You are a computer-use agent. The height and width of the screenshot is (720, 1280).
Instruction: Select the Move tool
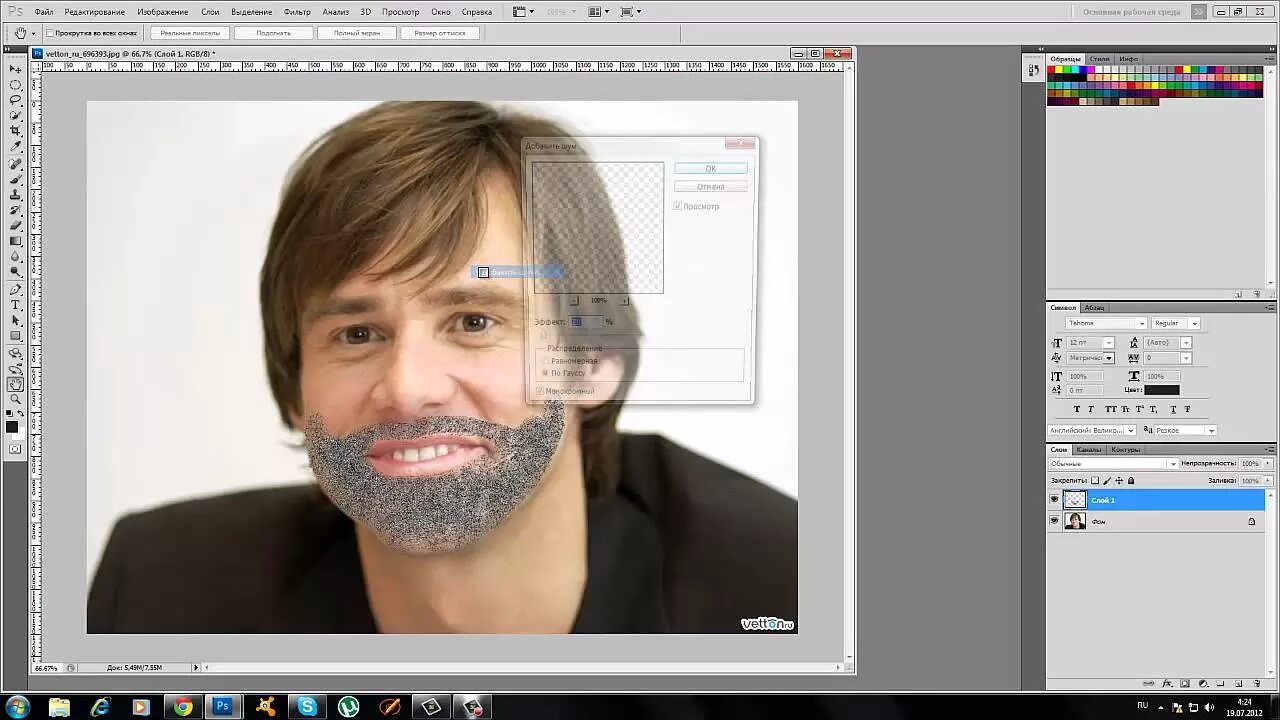15,68
